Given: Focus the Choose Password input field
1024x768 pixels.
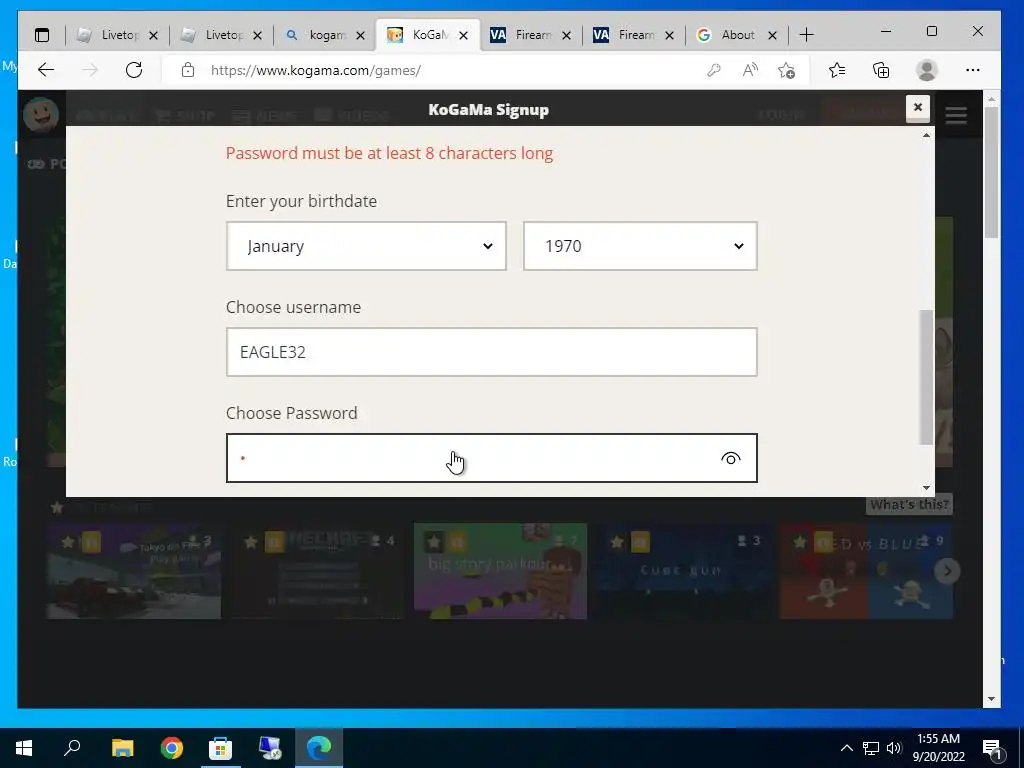Looking at the screenshot, I should [492, 458].
